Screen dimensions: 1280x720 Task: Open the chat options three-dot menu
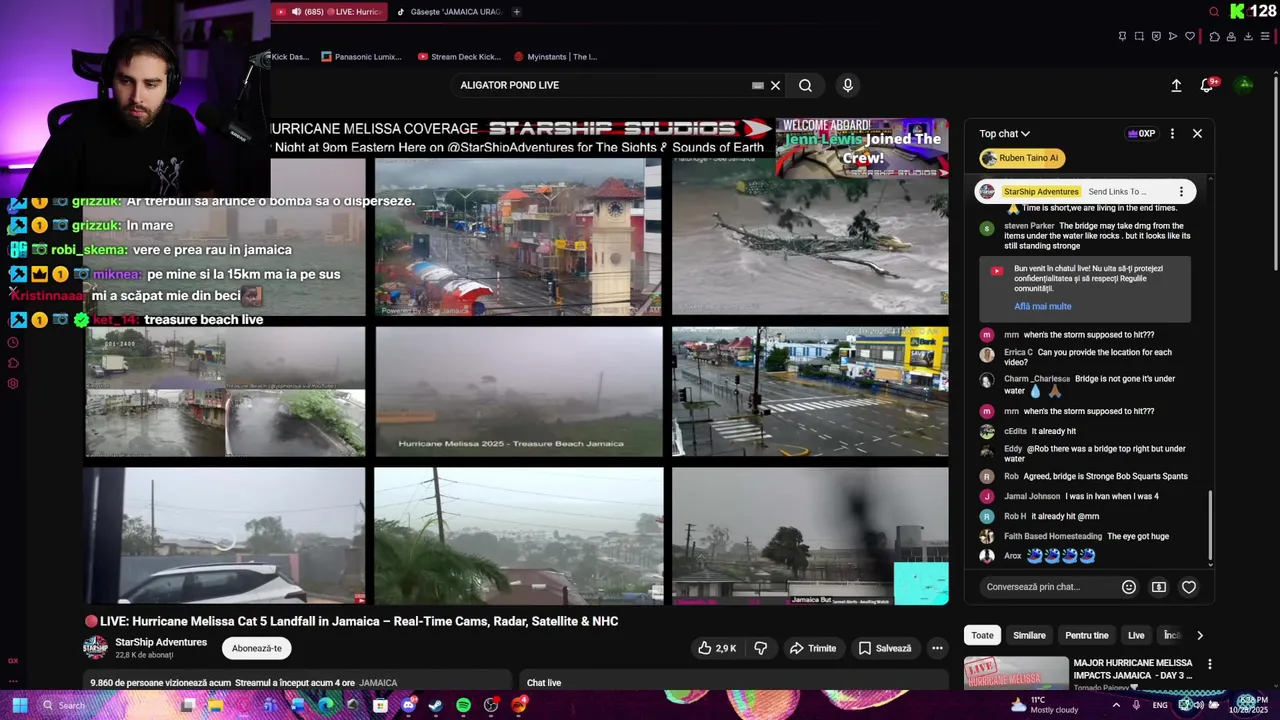1172,133
